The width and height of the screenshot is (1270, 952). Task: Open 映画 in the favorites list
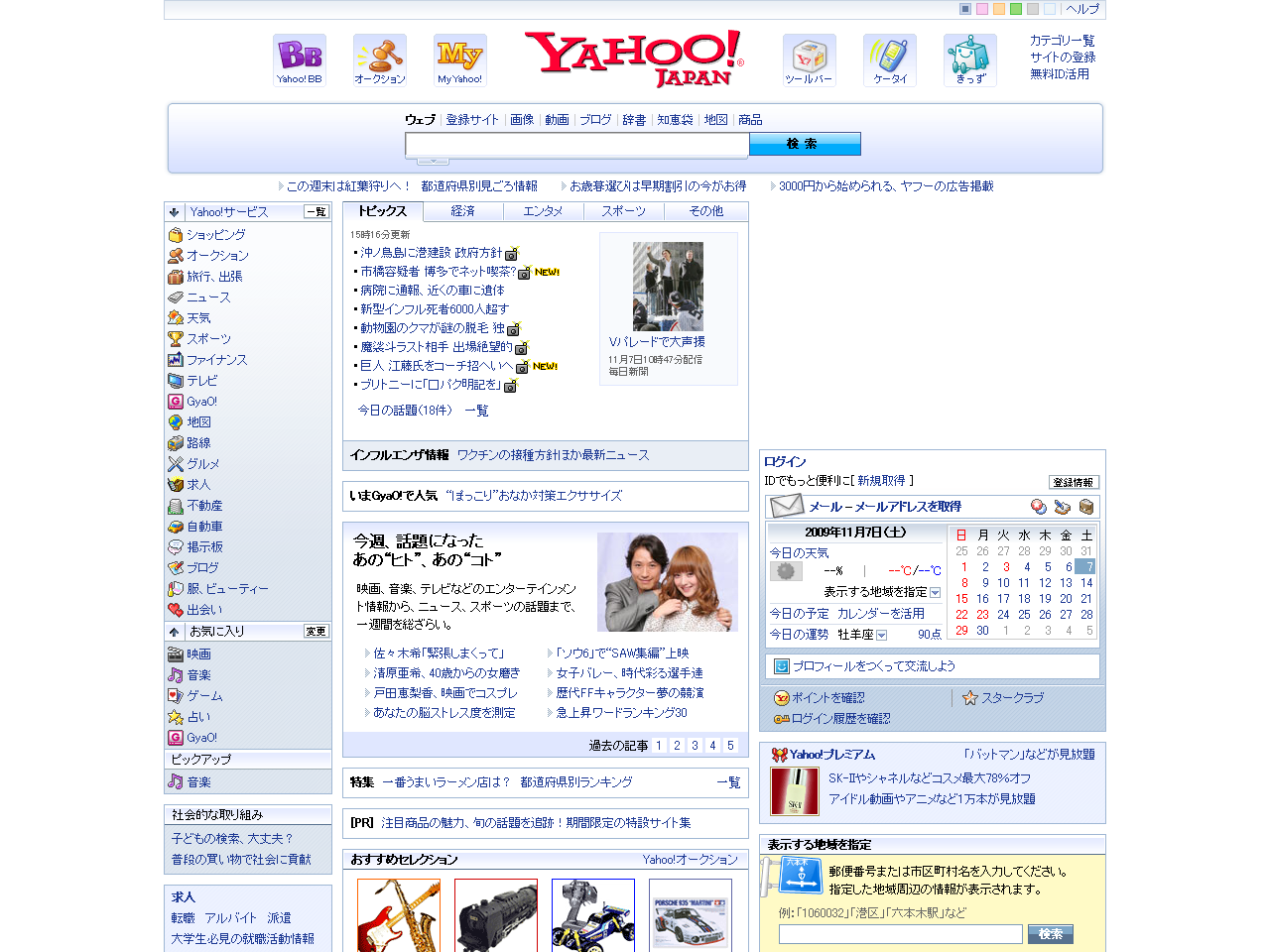click(x=198, y=654)
